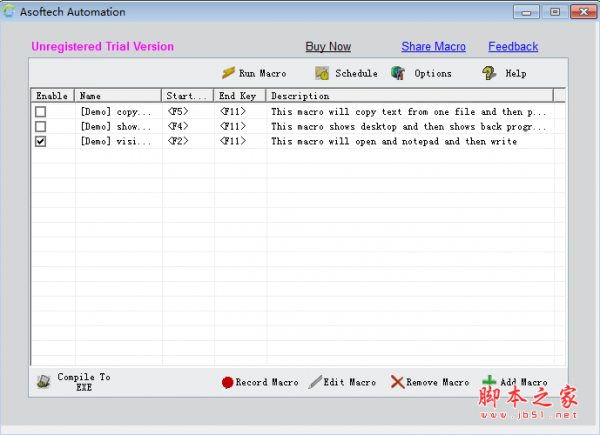Viewport: 600px width, 435px height.
Task: Sort by the Enable column header
Action: click(52, 96)
